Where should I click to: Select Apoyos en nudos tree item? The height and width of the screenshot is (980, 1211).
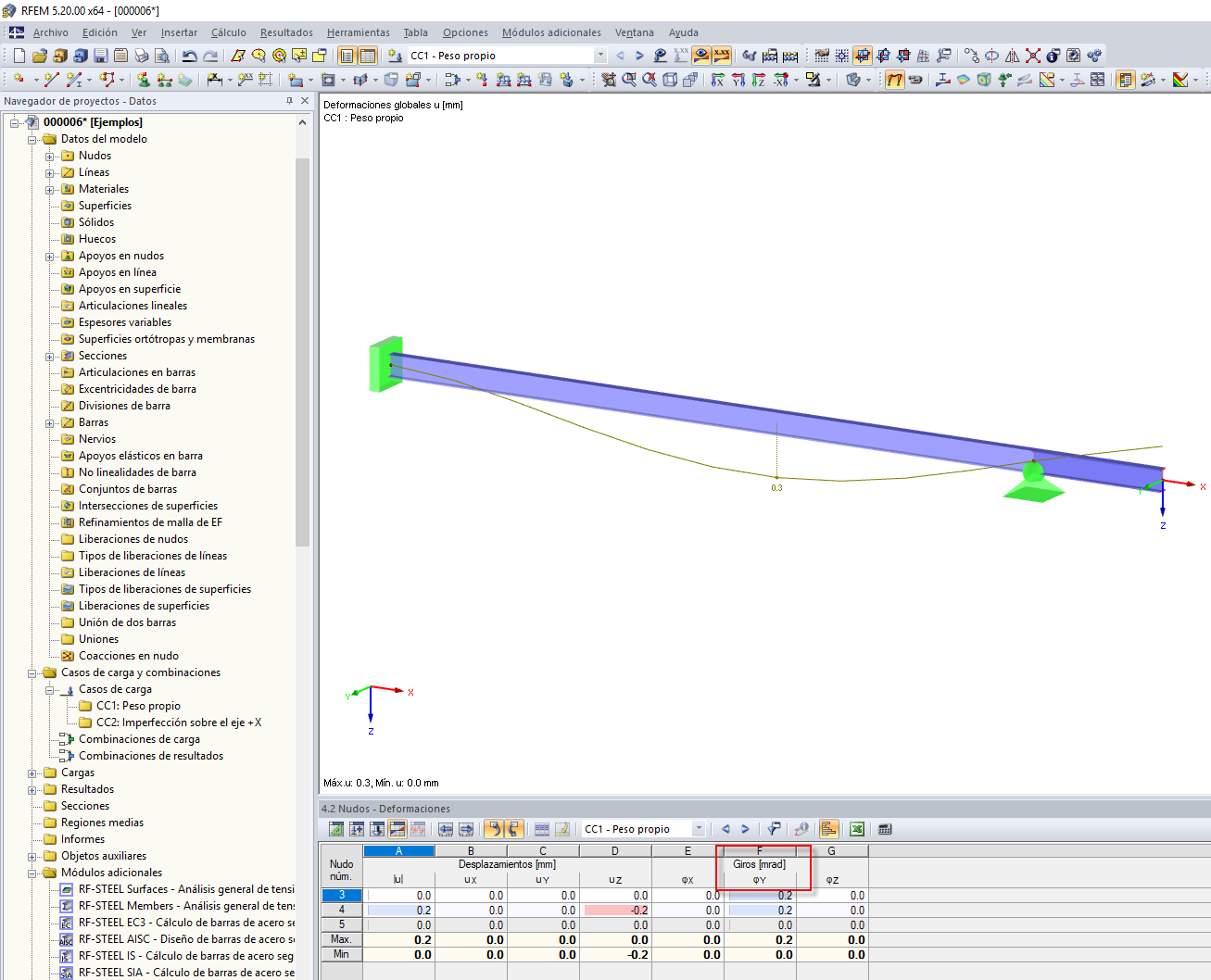121,256
